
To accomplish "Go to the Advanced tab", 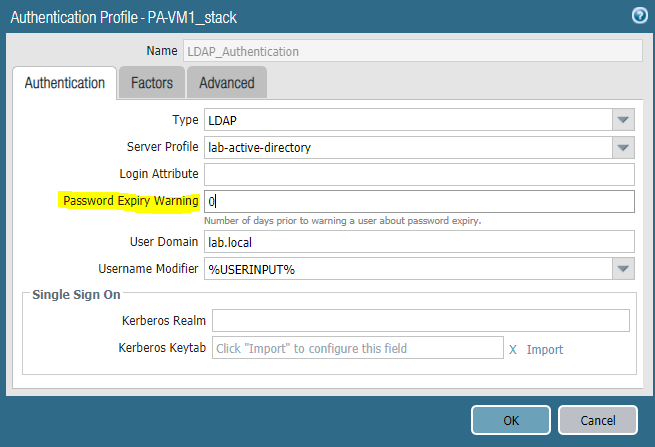I will [x=227, y=83].
